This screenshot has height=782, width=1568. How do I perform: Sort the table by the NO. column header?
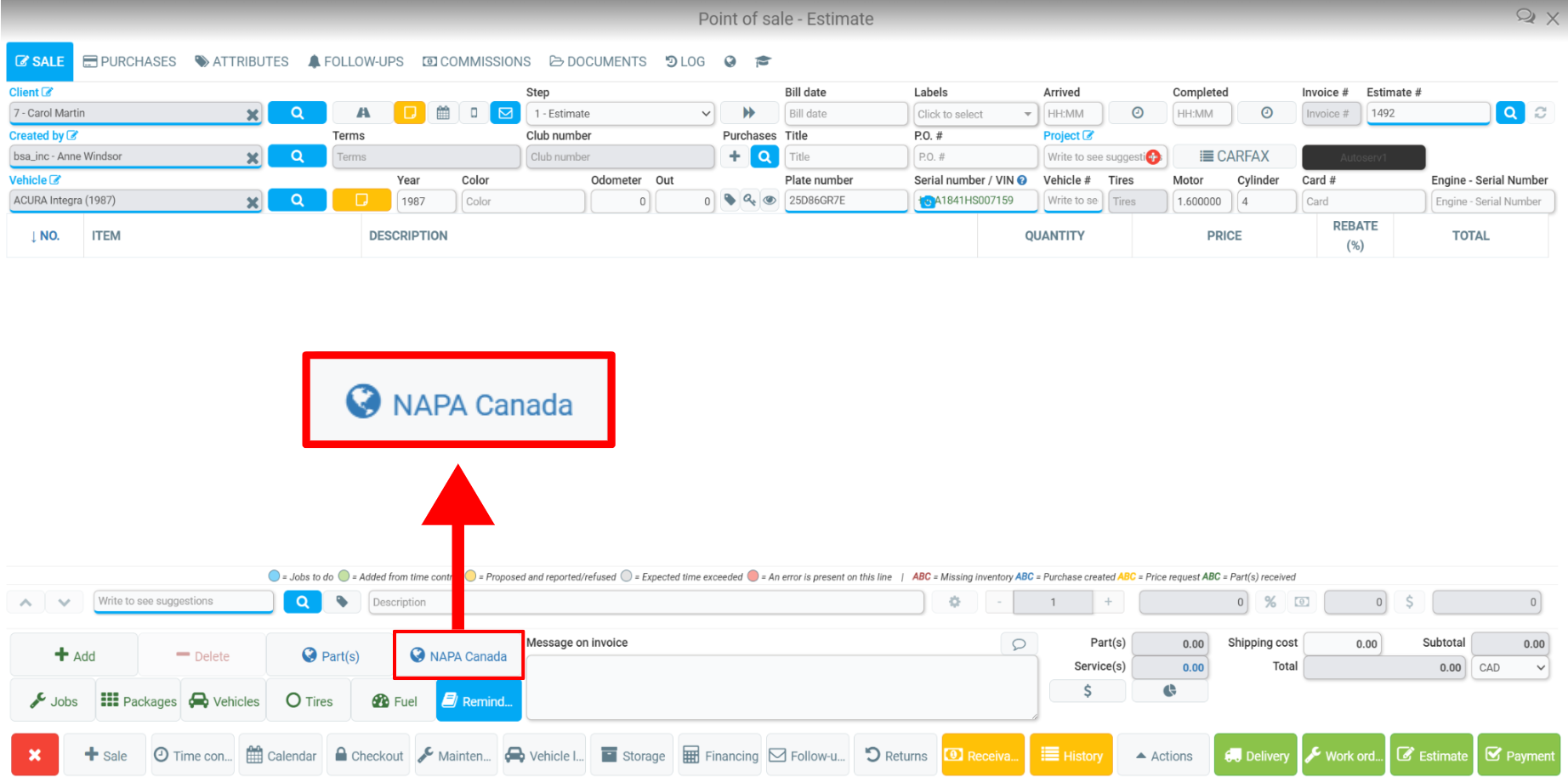(x=45, y=236)
